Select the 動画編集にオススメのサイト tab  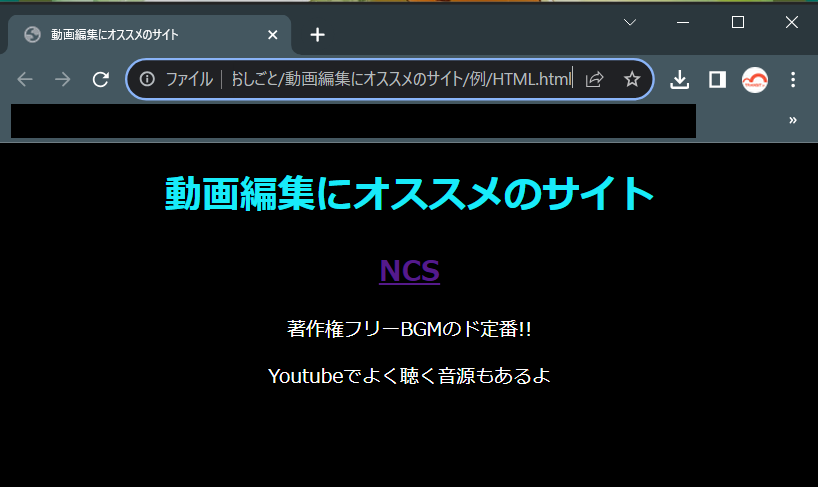pyautogui.click(x=140, y=35)
